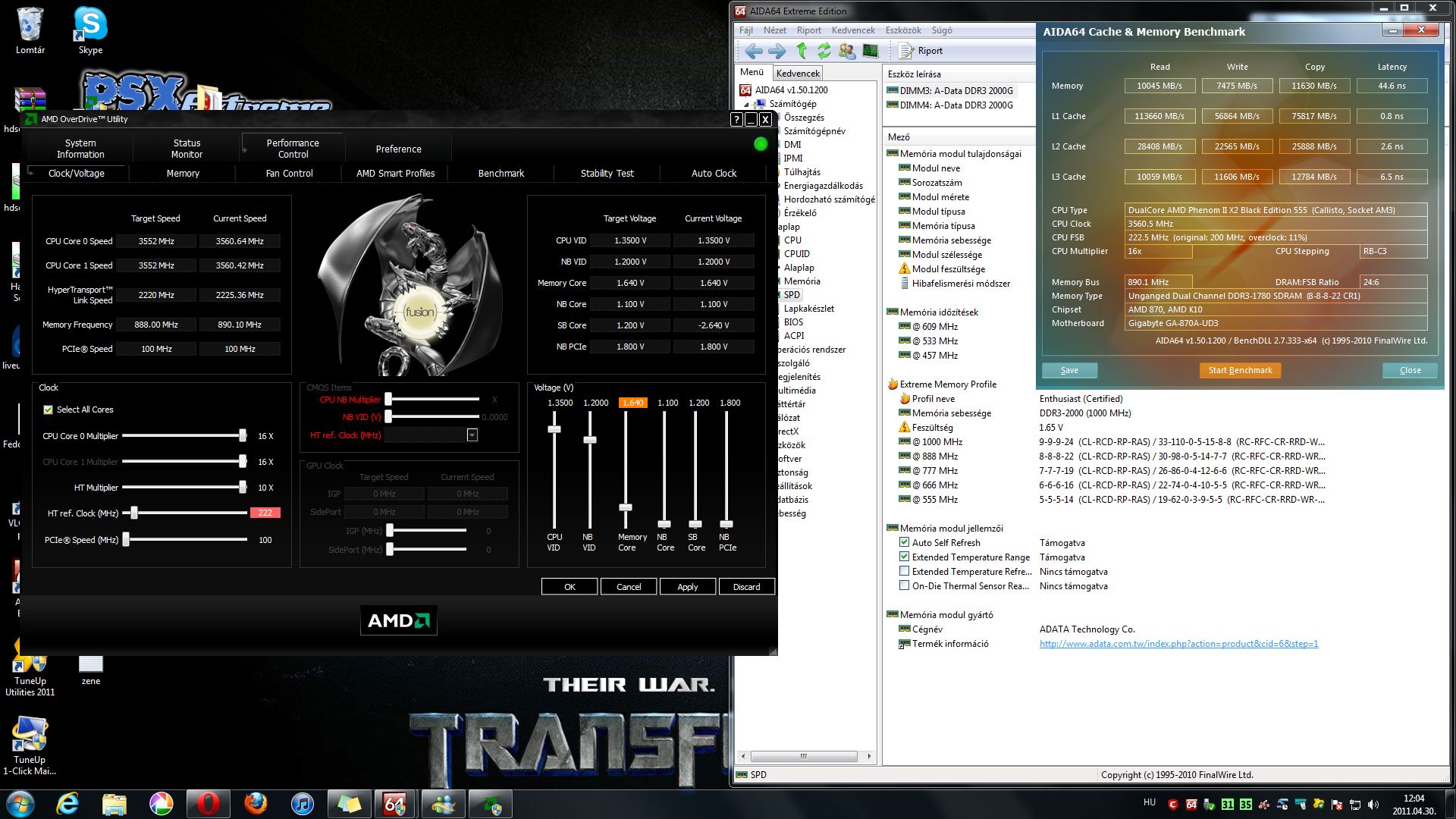Click the volume speaker tray icon

1373,805
